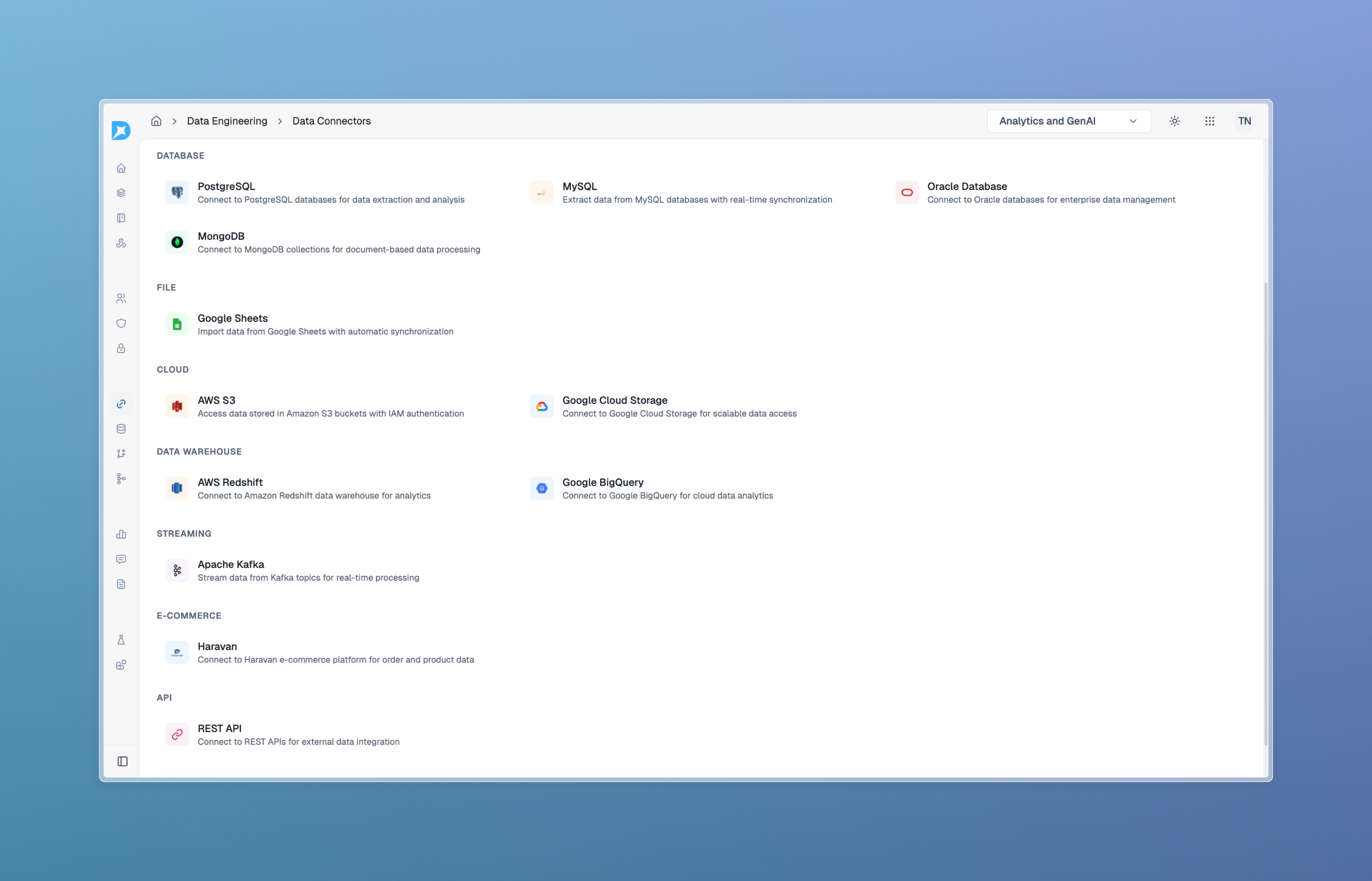Go to the Data Engineering breadcrumb
This screenshot has height=881, width=1372.
(x=227, y=121)
